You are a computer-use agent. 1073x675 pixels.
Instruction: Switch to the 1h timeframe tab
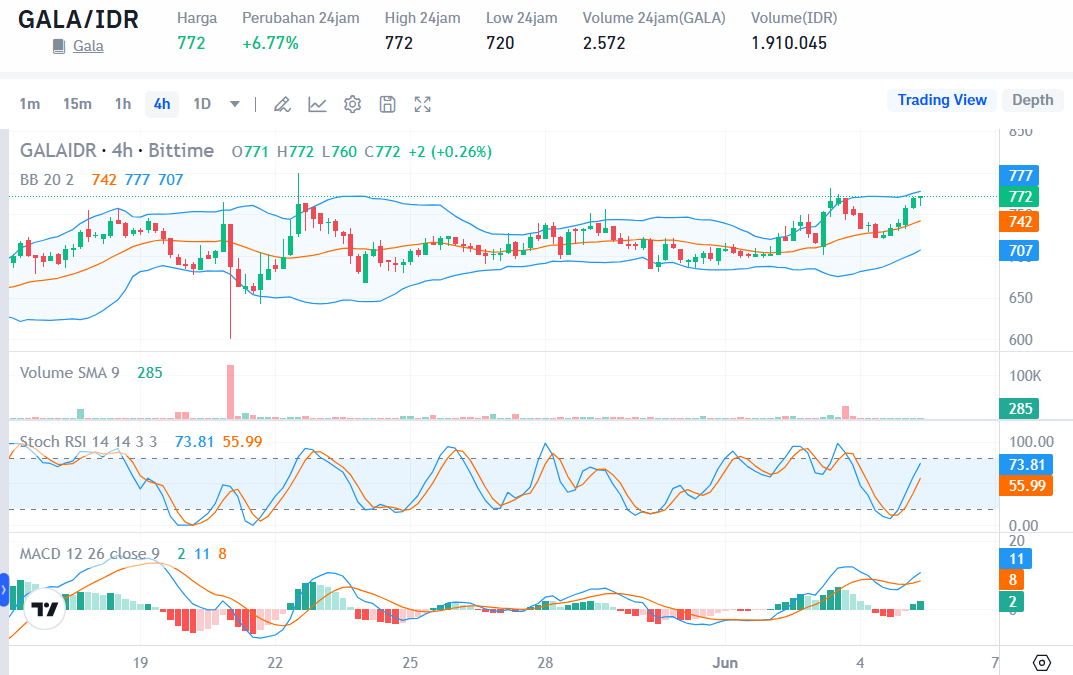click(x=123, y=103)
